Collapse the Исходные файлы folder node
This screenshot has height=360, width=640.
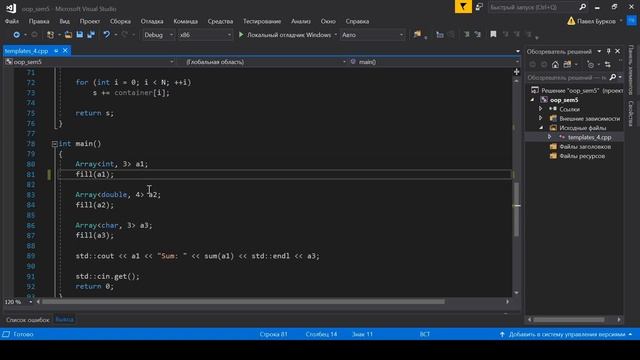pos(541,128)
